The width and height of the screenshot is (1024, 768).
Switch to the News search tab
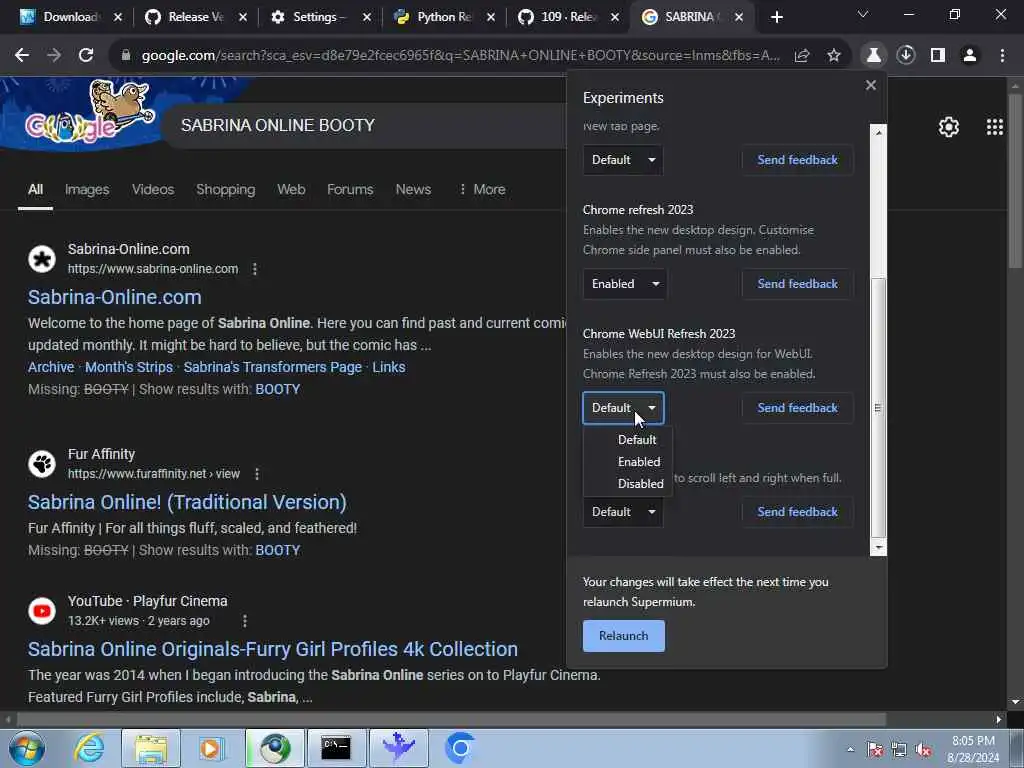click(x=413, y=189)
